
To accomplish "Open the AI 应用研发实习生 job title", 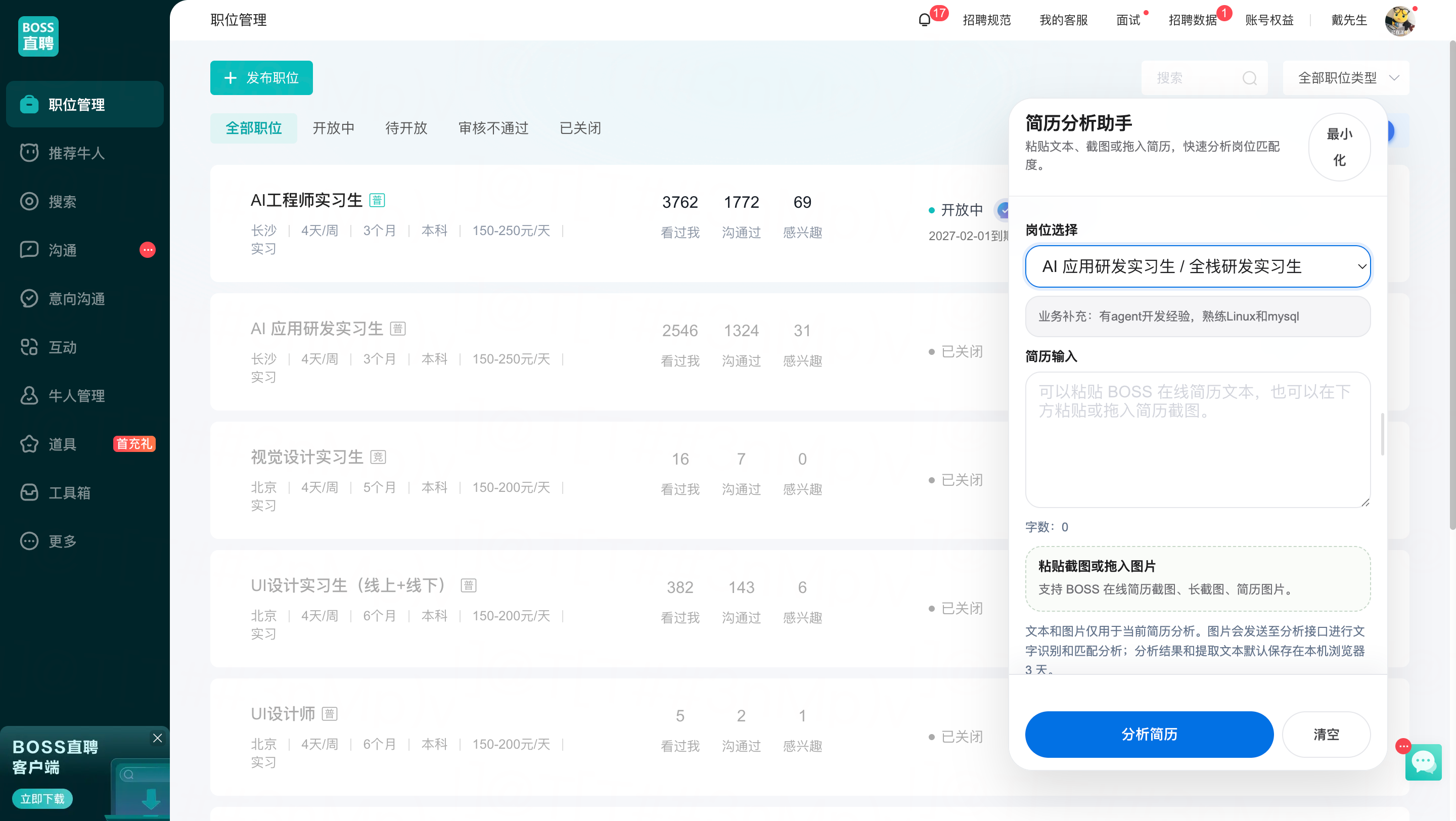I will coord(316,328).
